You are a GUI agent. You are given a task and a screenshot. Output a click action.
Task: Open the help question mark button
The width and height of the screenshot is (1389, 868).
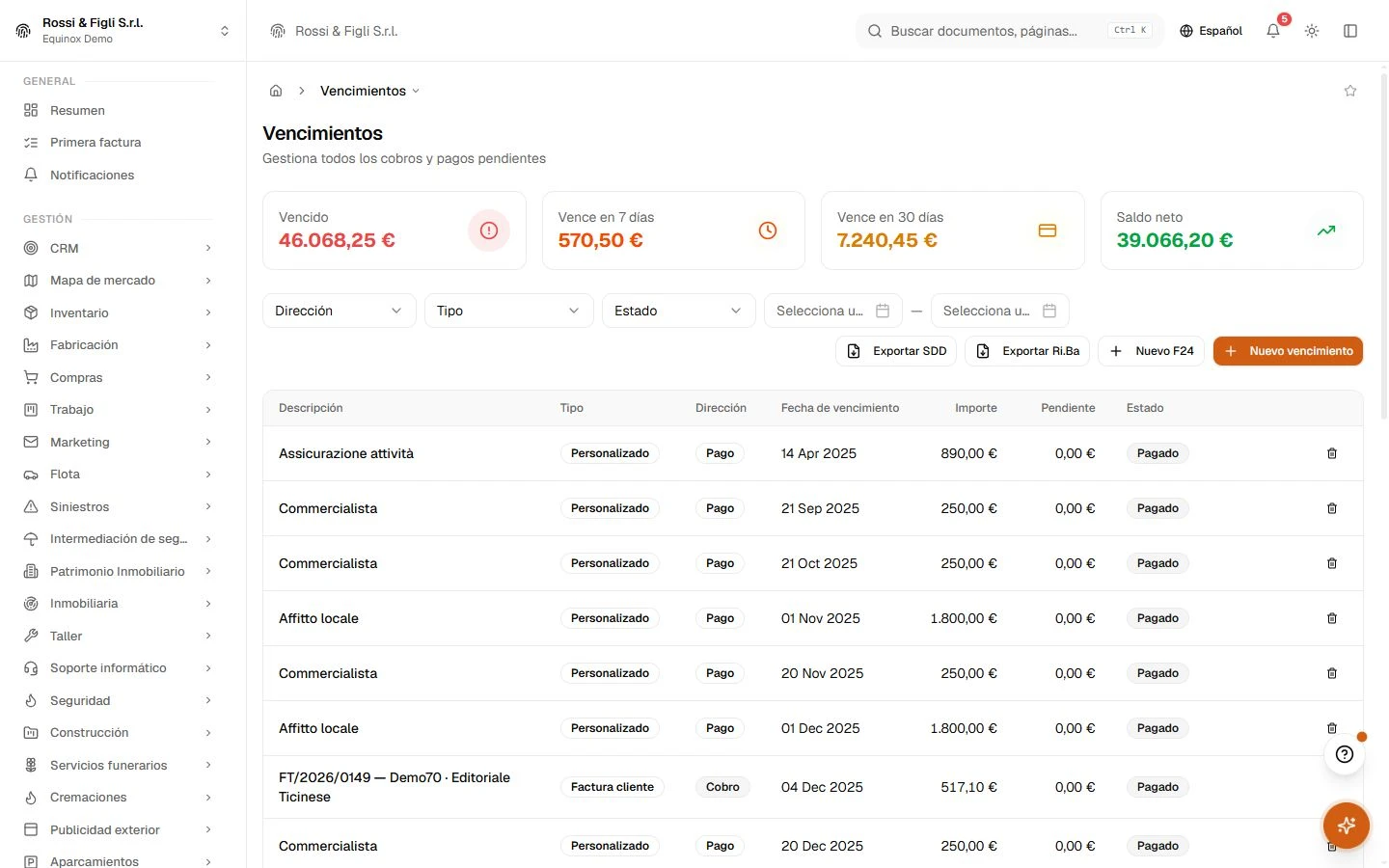pyautogui.click(x=1345, y=754)
